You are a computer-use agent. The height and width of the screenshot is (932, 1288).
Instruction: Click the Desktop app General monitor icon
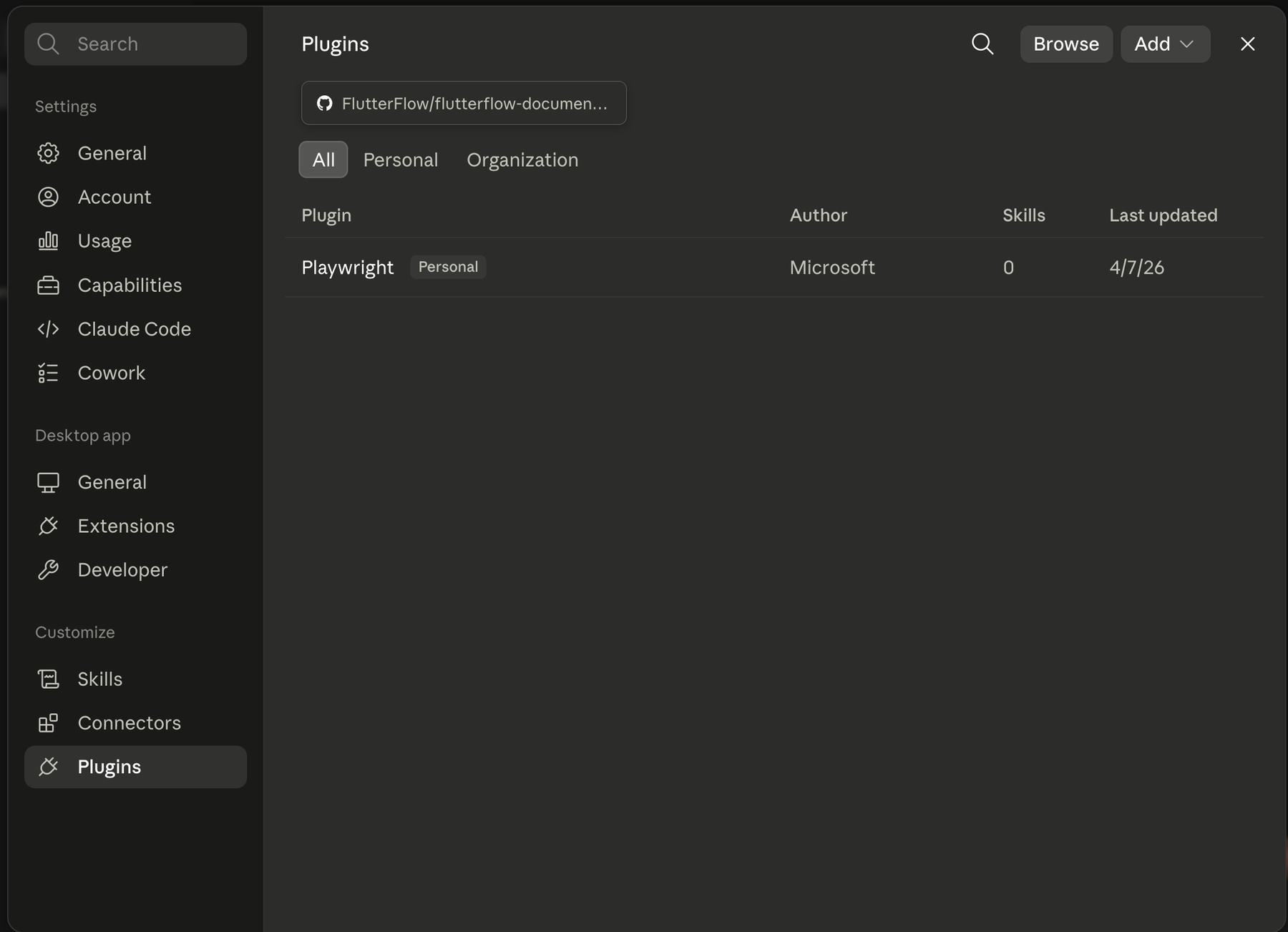48,482
